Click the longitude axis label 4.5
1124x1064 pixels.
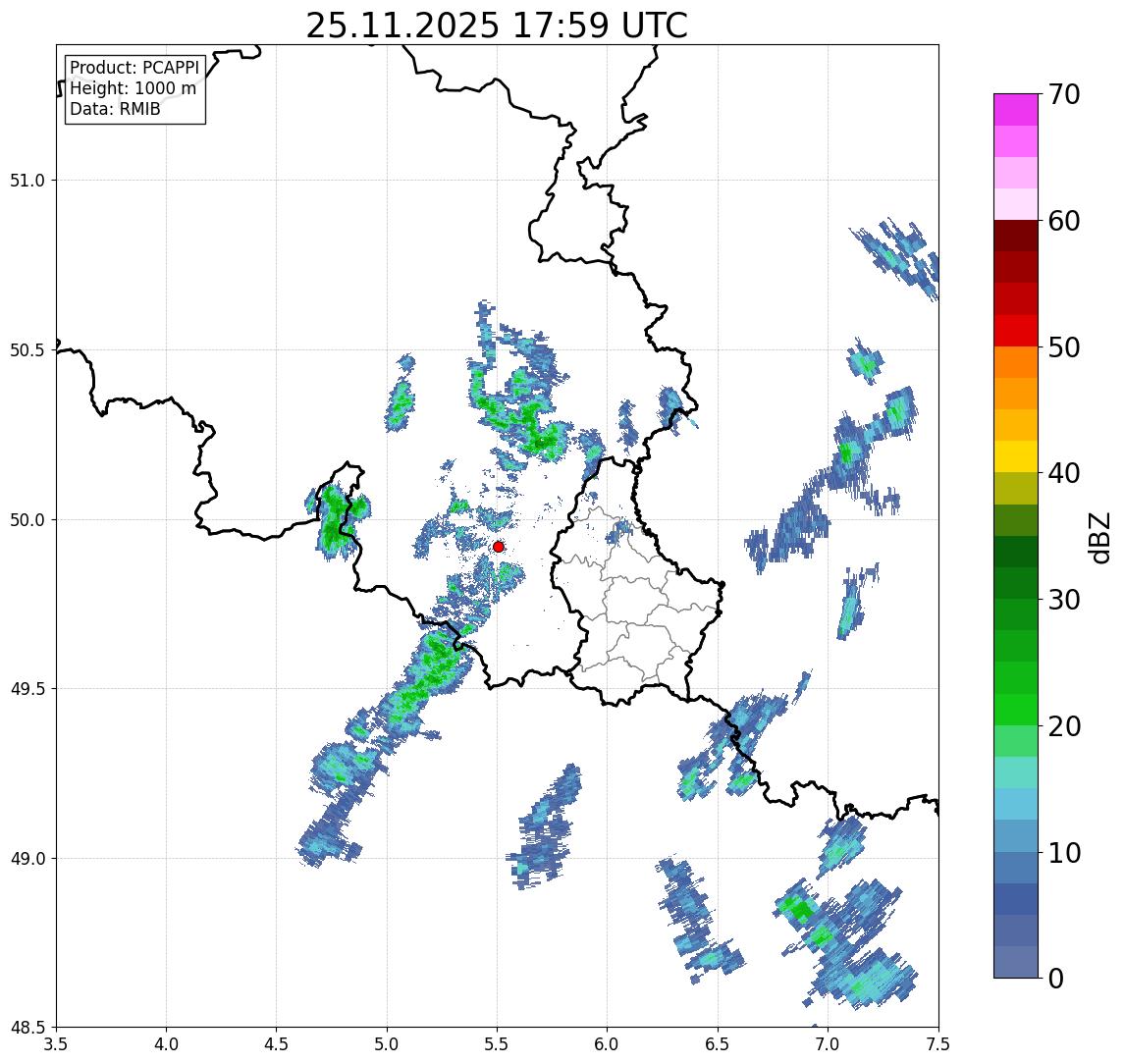click(x=277, y=1044)
